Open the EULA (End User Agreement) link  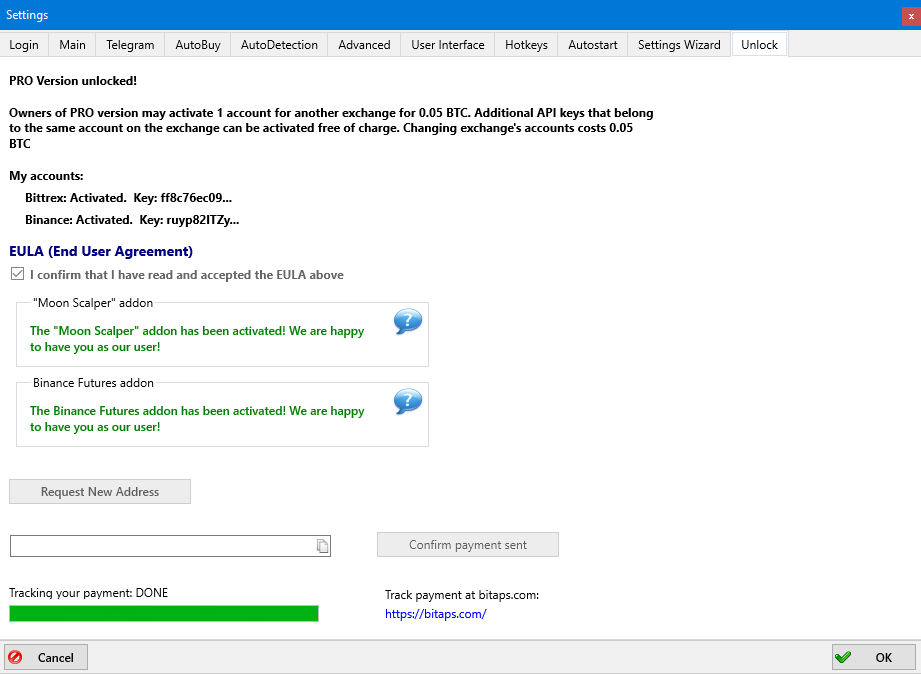coord(101,252)
